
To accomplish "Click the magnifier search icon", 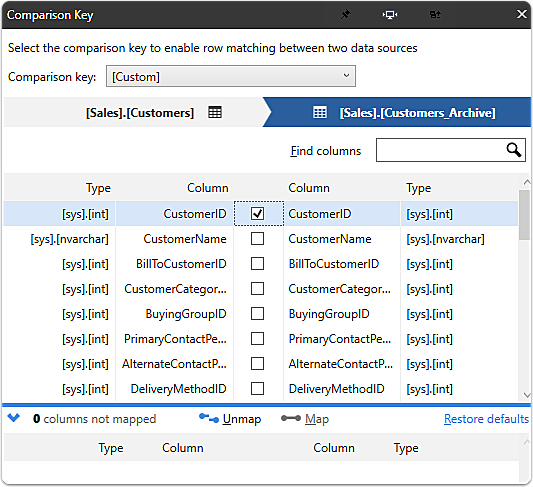I will [x=514, y=150].
